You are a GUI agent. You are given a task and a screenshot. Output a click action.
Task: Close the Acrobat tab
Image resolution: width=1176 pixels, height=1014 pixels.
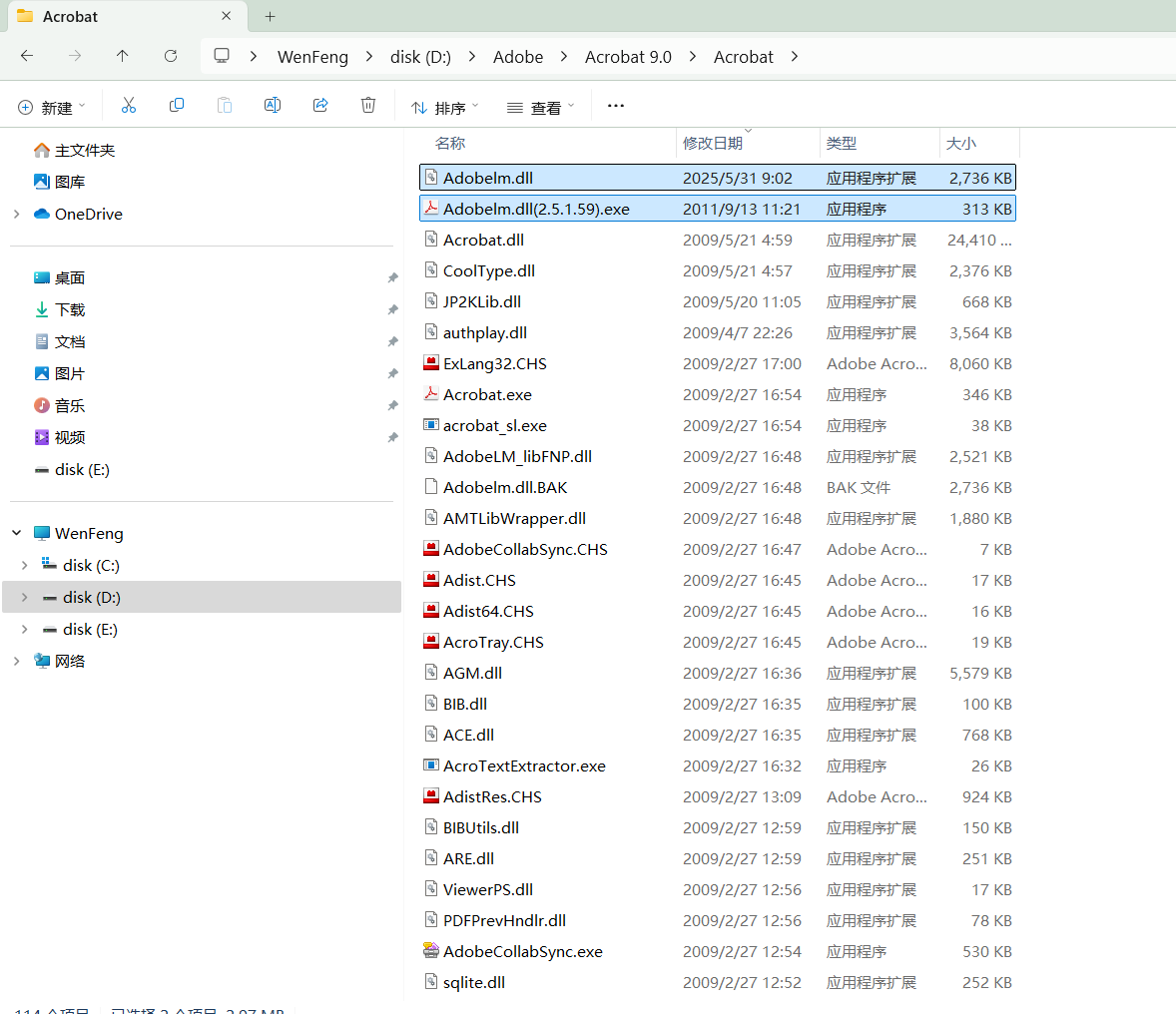(227, 16)
